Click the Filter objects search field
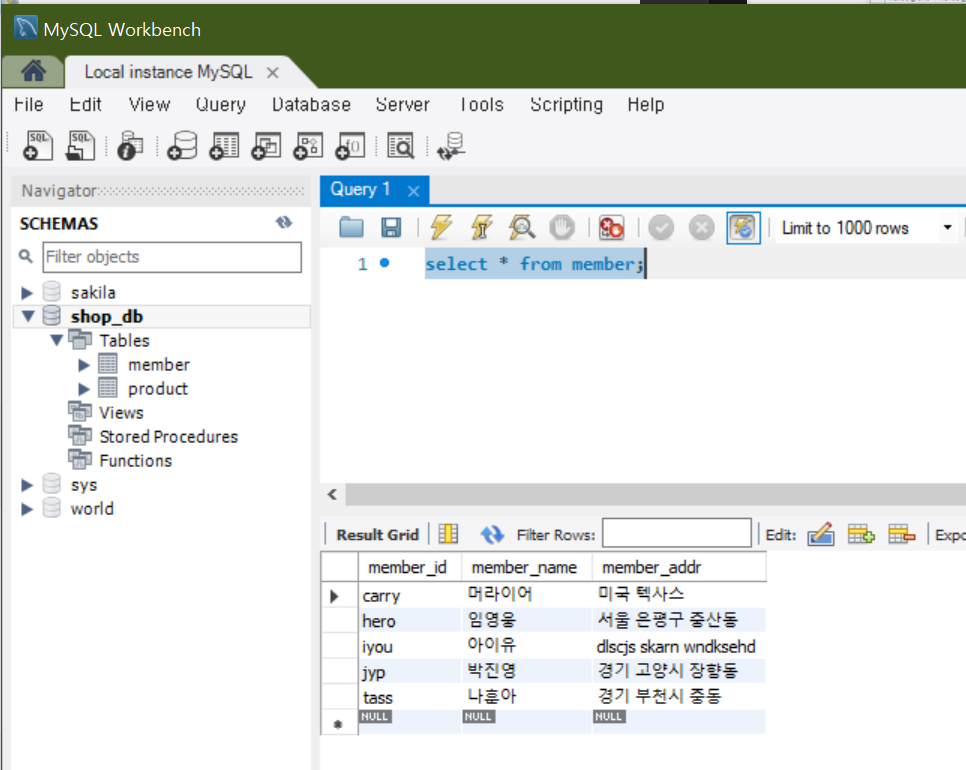Image resolution: width=966 pixels, height=770 pixels. 172,257
